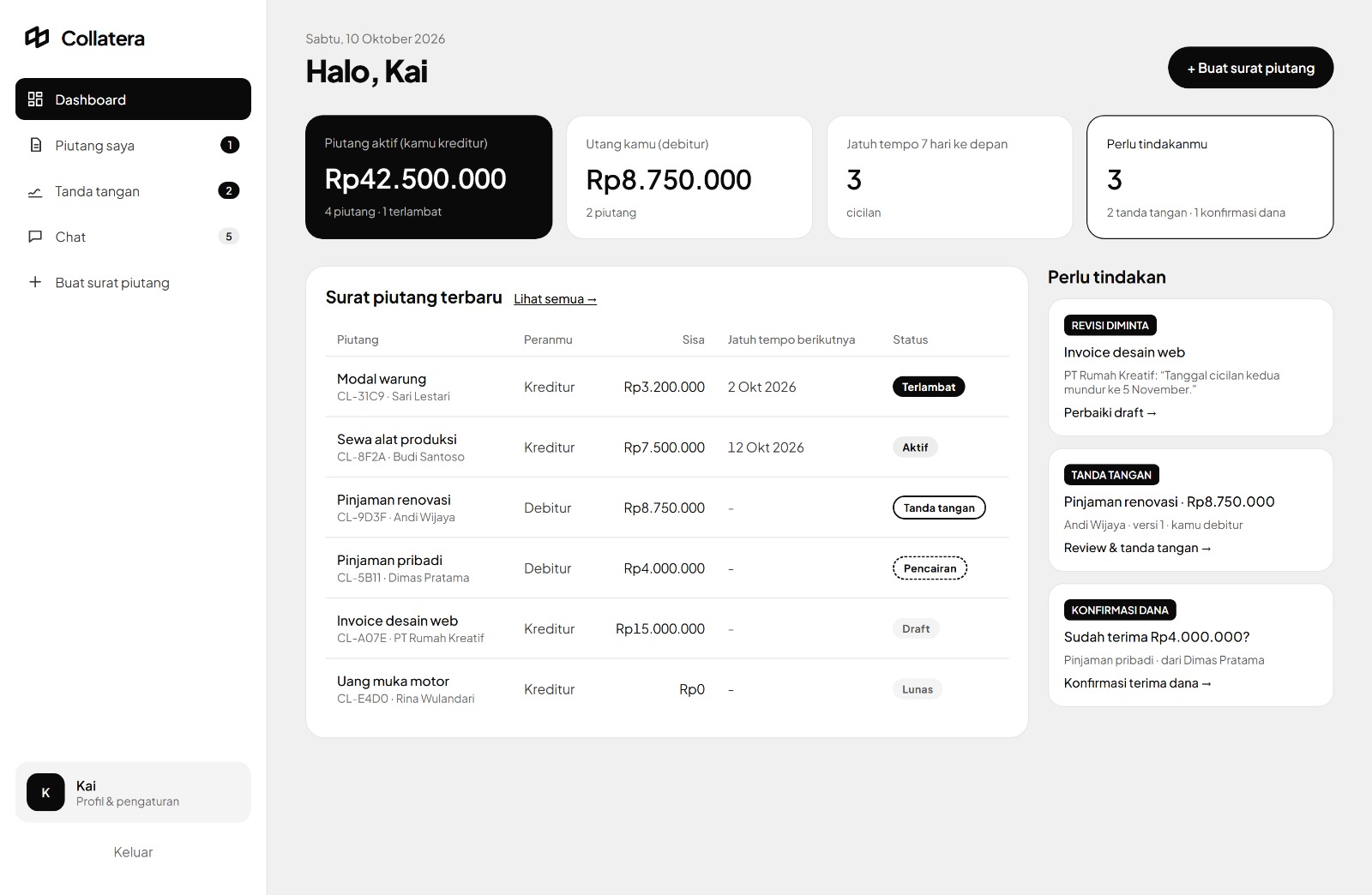
Task: Open Tanda tangan signature icon
Action: pyautogui.click(x=35, y=191)
